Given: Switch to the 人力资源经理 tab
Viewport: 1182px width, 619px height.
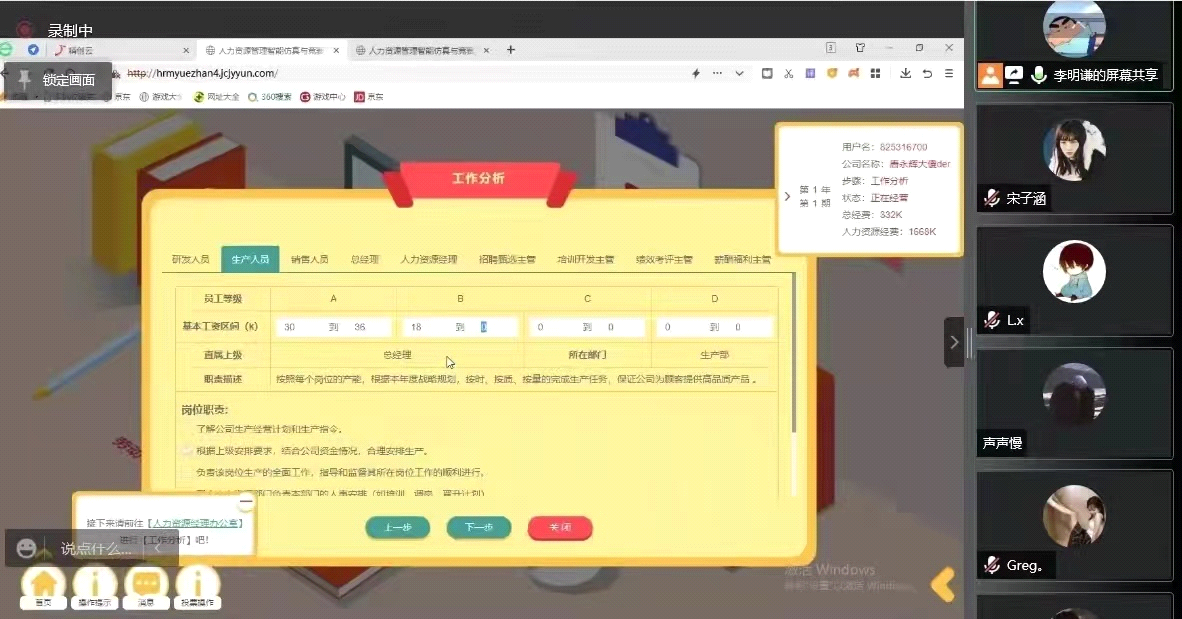Looking at the screenshot, I should tap(428, 259).
